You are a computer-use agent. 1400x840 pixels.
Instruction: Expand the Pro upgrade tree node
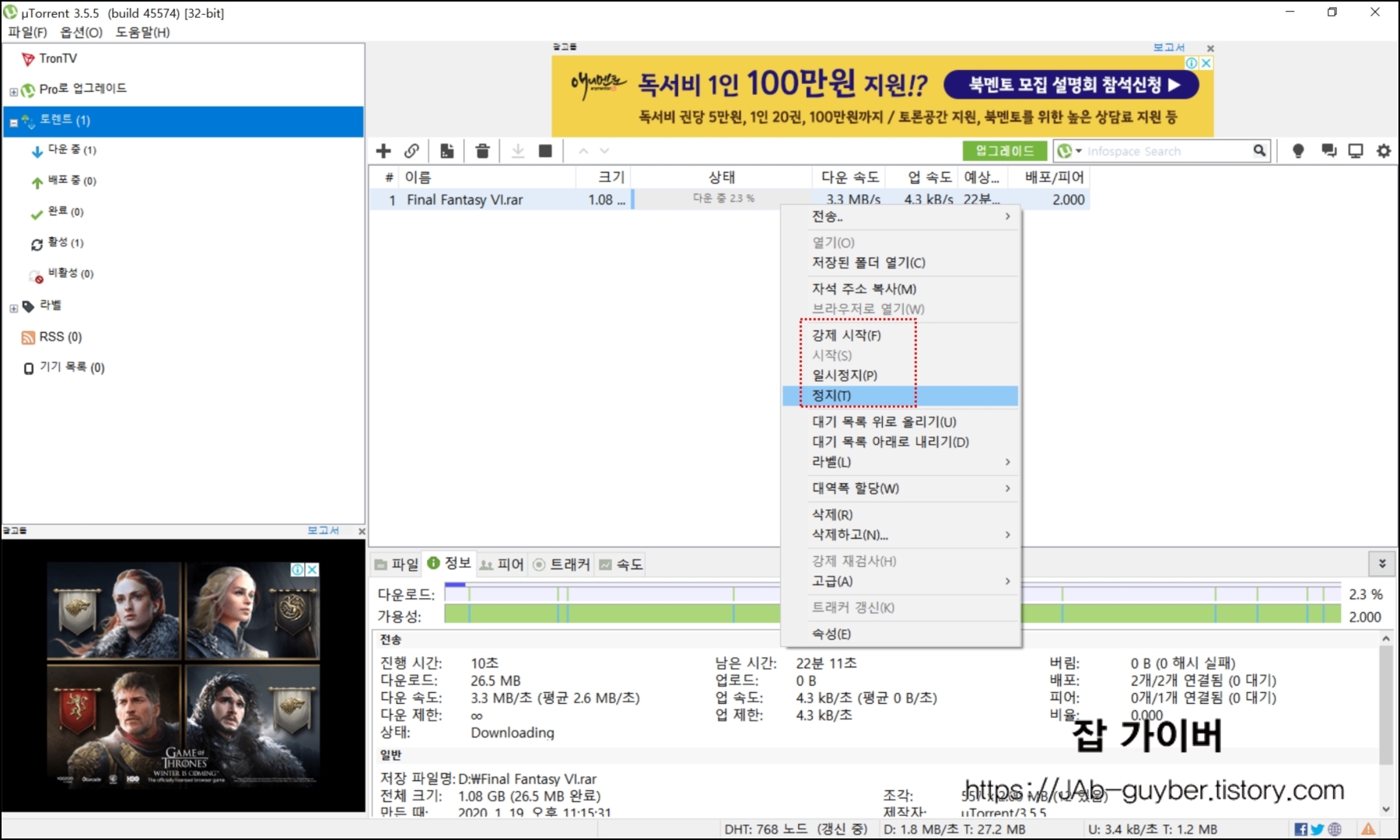coord(13,92)
